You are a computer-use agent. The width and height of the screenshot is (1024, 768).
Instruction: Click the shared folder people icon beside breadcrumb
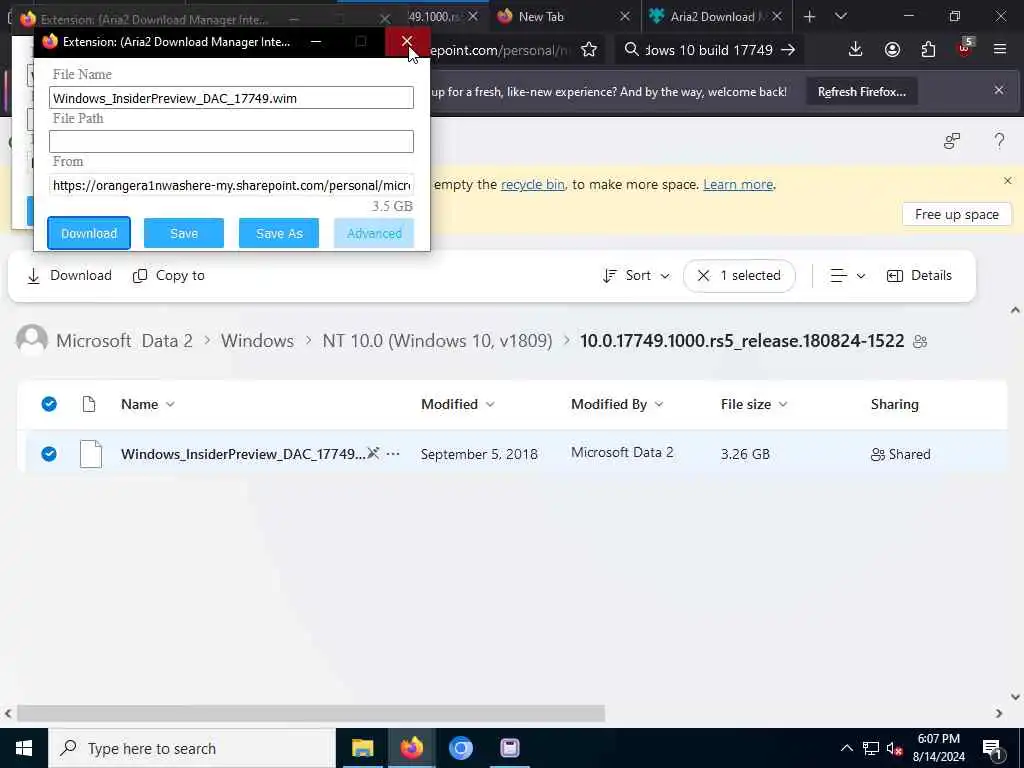click(920, 342)
